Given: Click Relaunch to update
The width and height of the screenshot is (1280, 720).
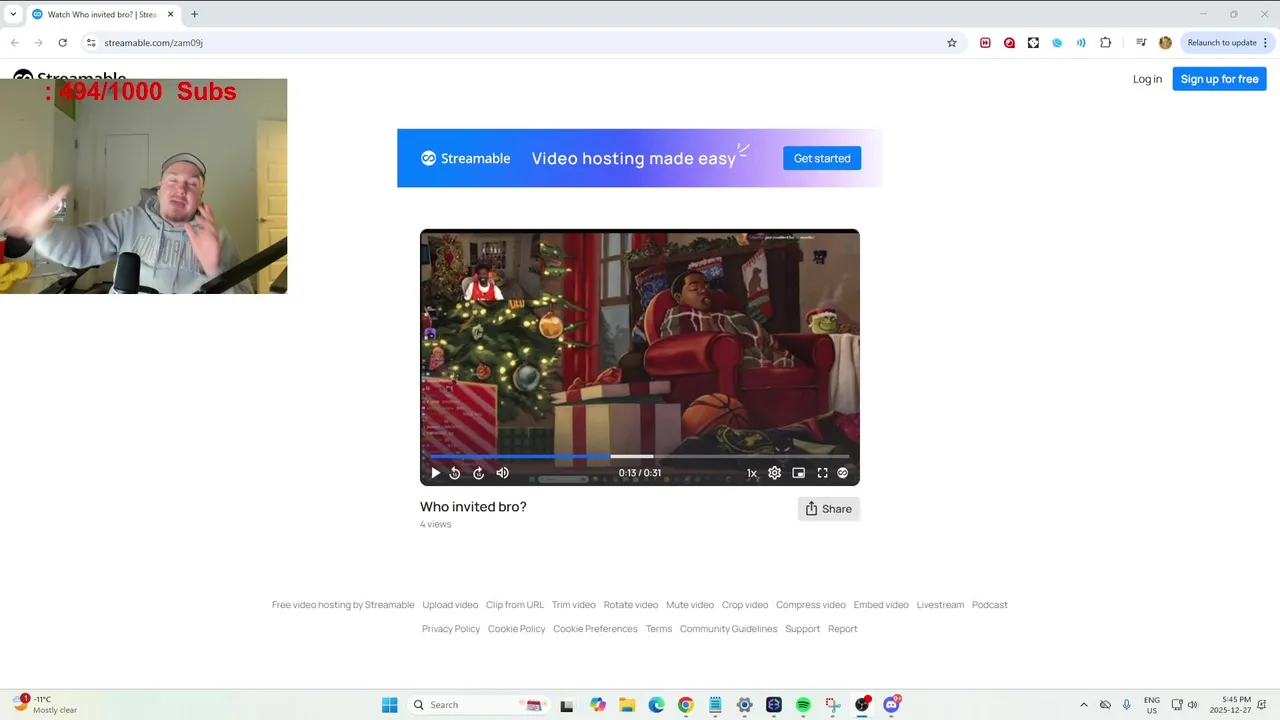Looking at the screenshot, I should pyautogui.click(x=1222, y=43).
